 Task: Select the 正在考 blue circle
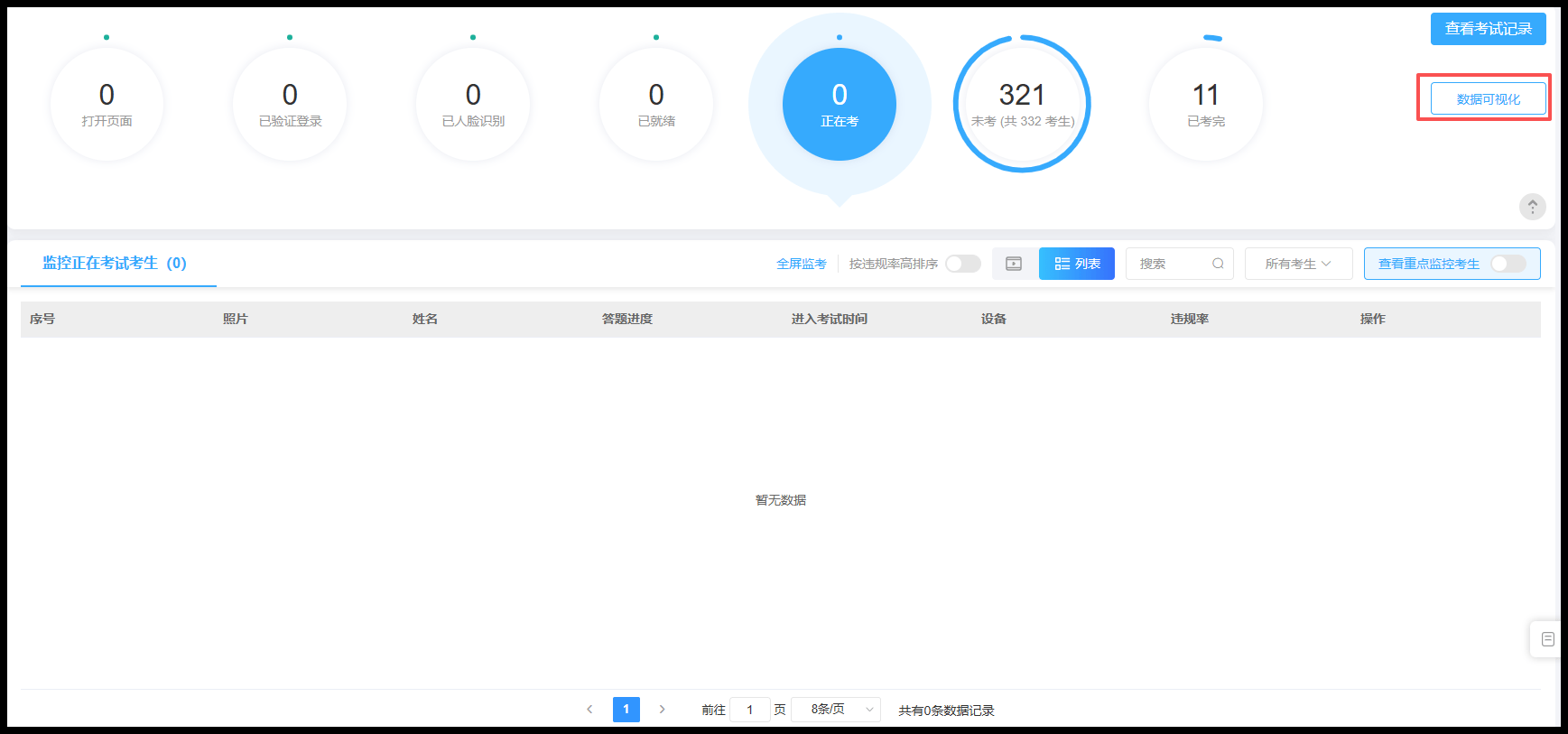click(x=840, y=105)
